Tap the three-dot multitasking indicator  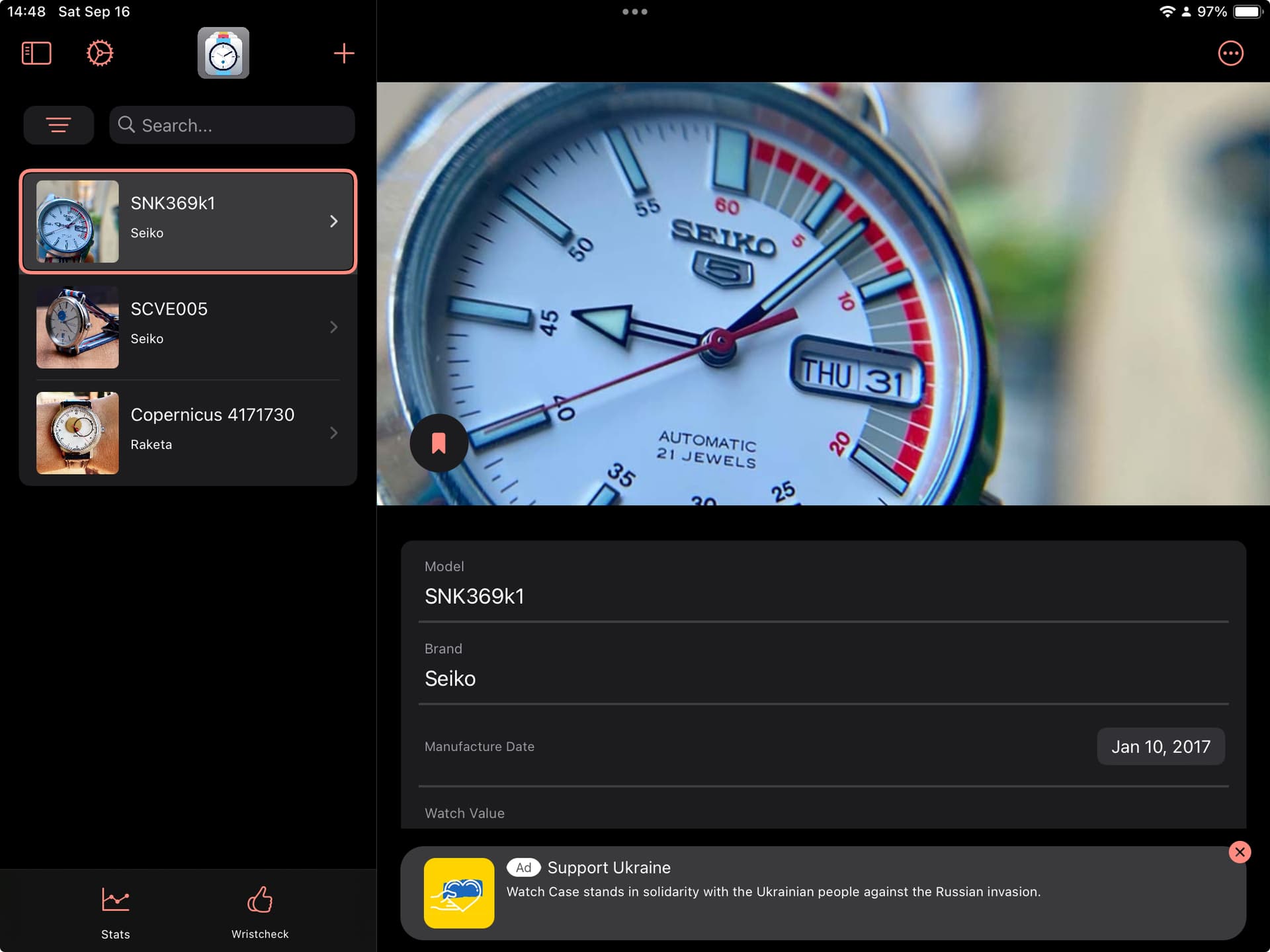pos(634,11)
